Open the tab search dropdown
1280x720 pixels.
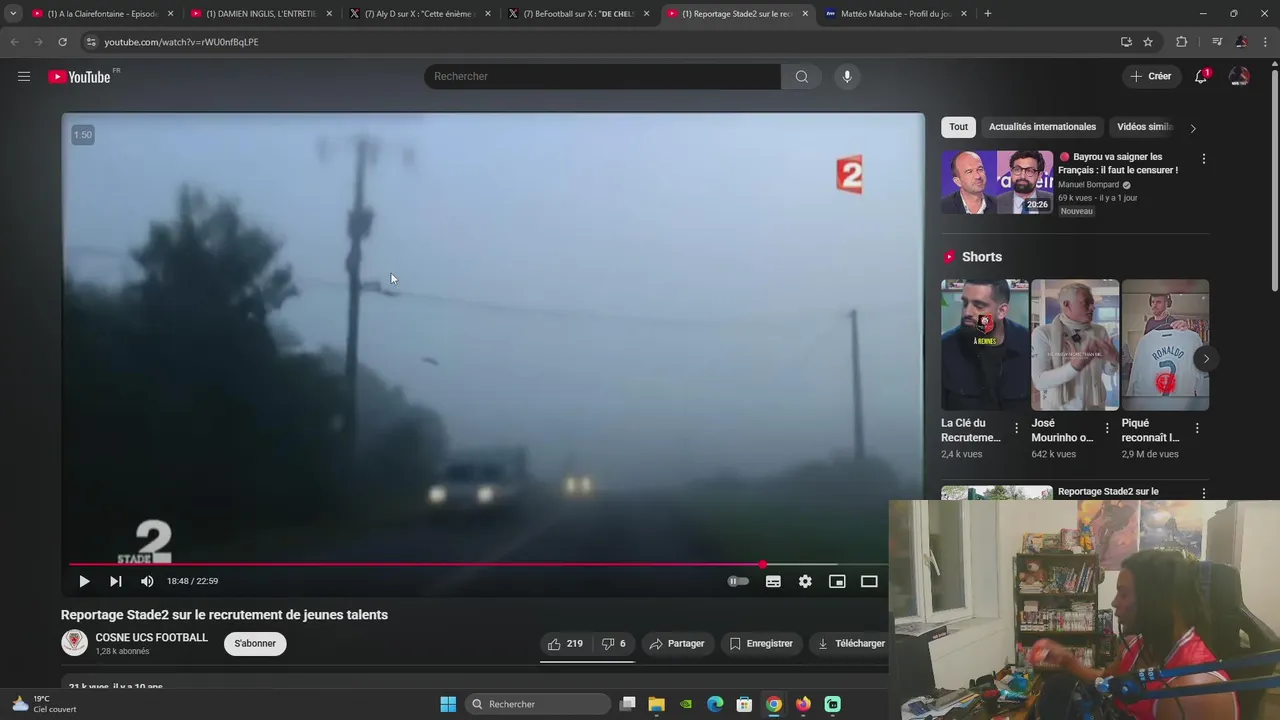(x=13, y=14)
